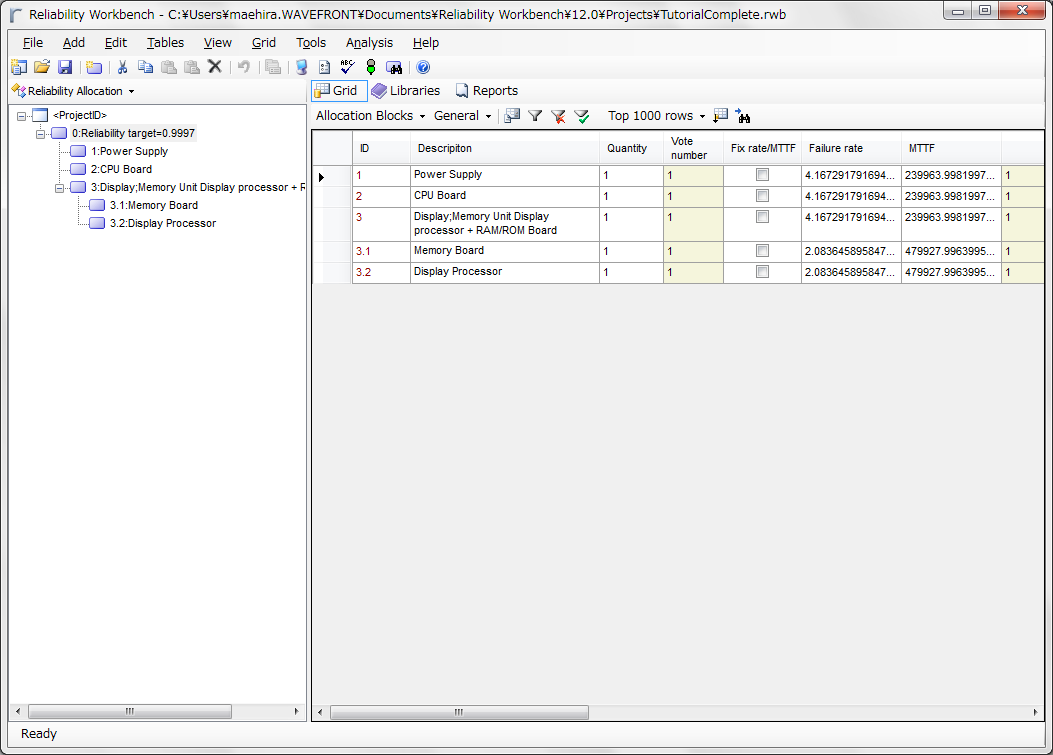1053x755 pixels.
Task: Select 1:Power Supply in the tree
Action: [x=129, y=152]
